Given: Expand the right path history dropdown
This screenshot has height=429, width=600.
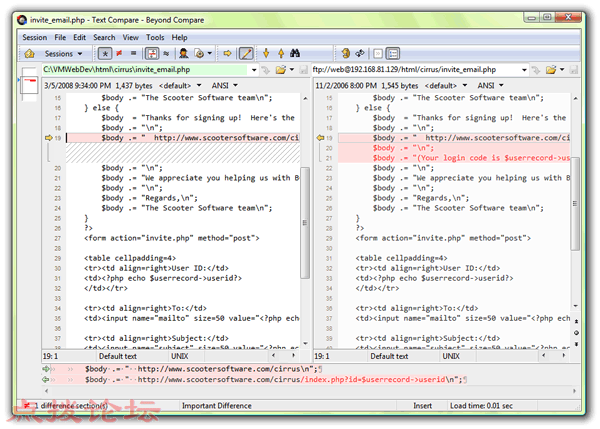Looking at the screenshot, I should click(524, 70).
